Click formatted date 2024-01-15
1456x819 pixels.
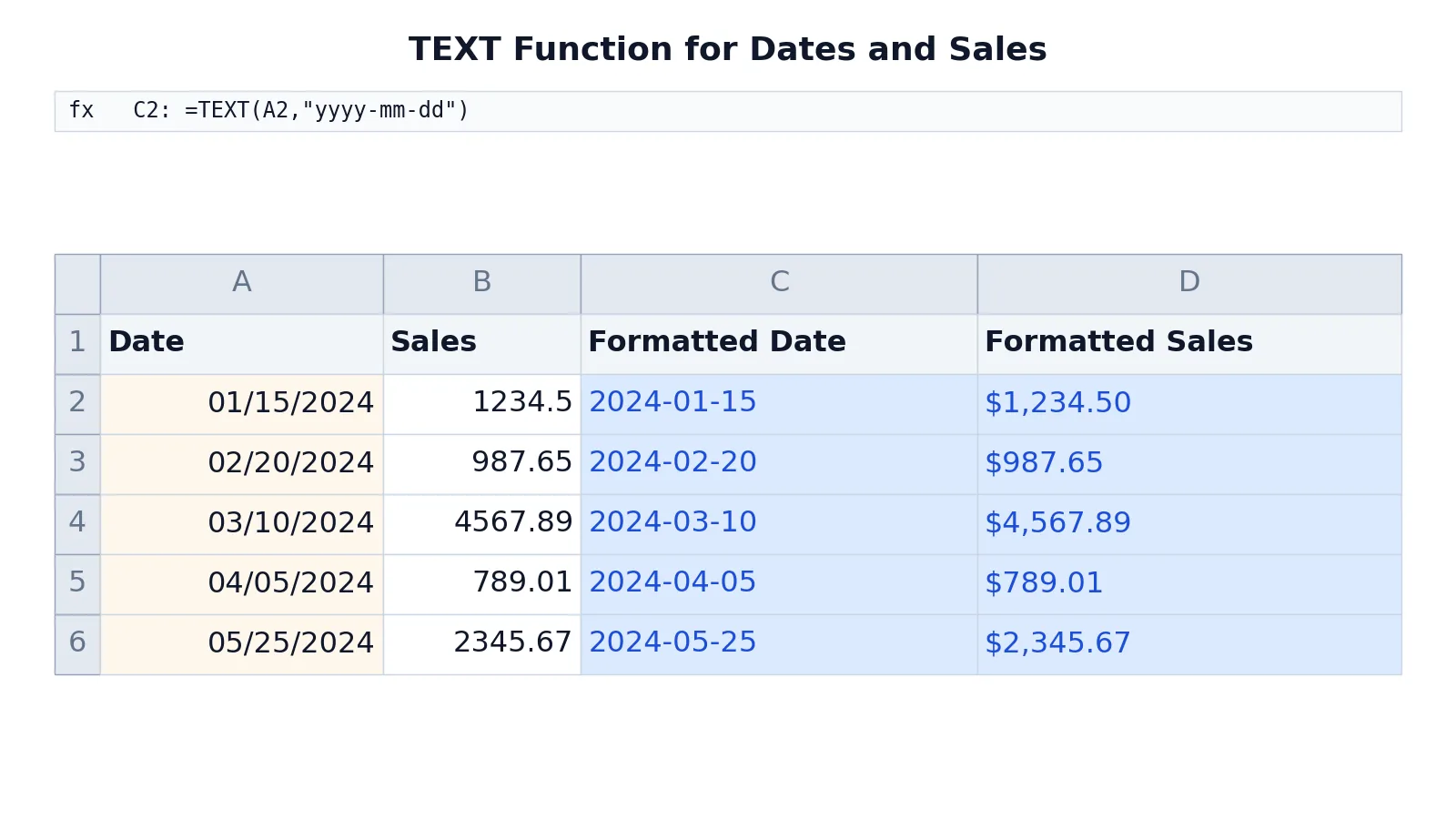[x=779, y=404]
